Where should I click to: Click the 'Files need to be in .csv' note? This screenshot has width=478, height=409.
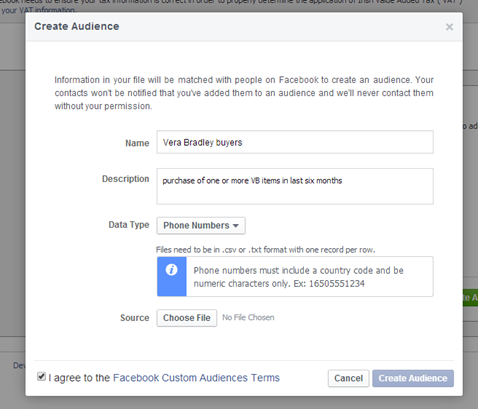(265, 250)
